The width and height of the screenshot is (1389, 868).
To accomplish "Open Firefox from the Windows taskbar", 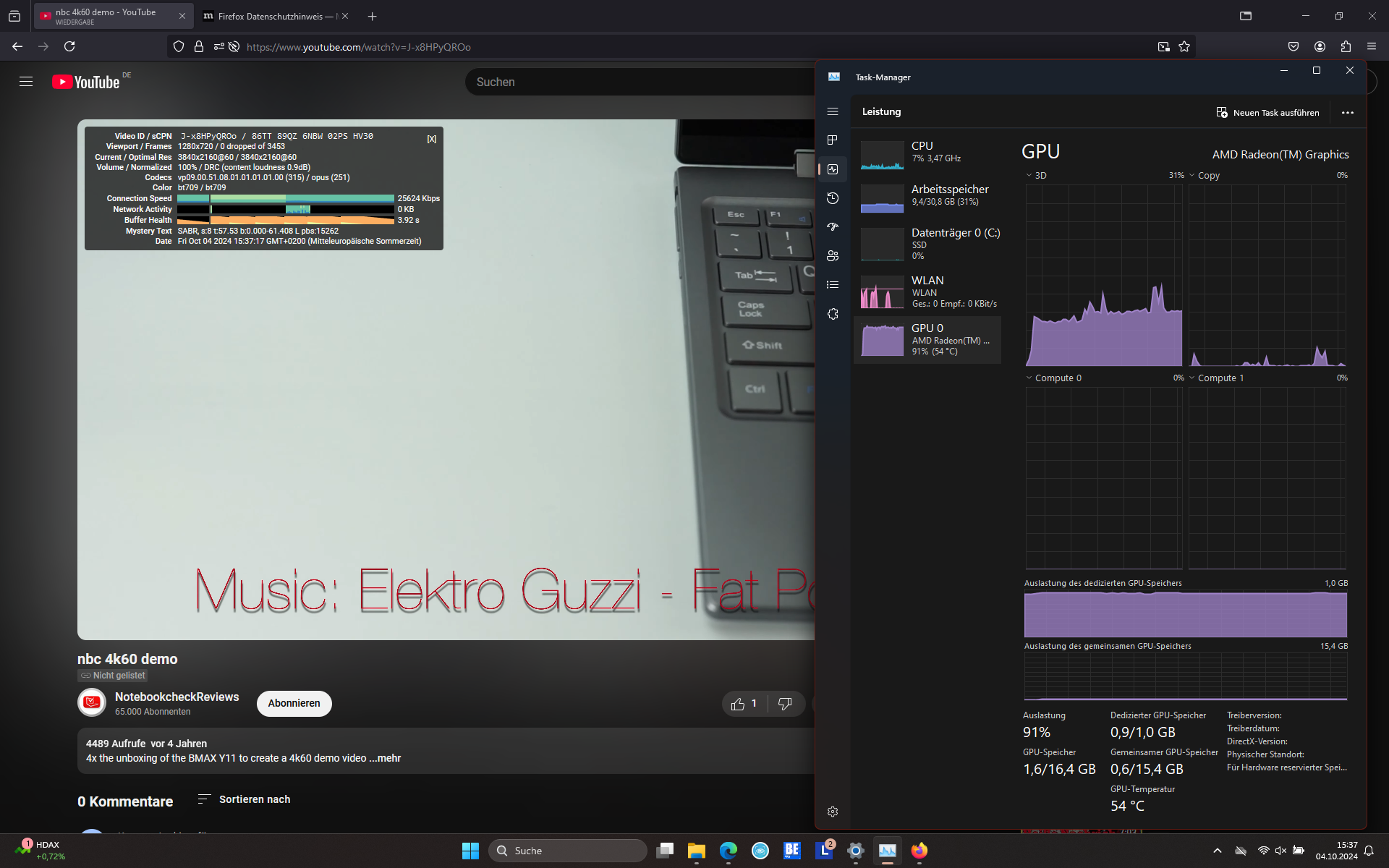I will point(919,851).
